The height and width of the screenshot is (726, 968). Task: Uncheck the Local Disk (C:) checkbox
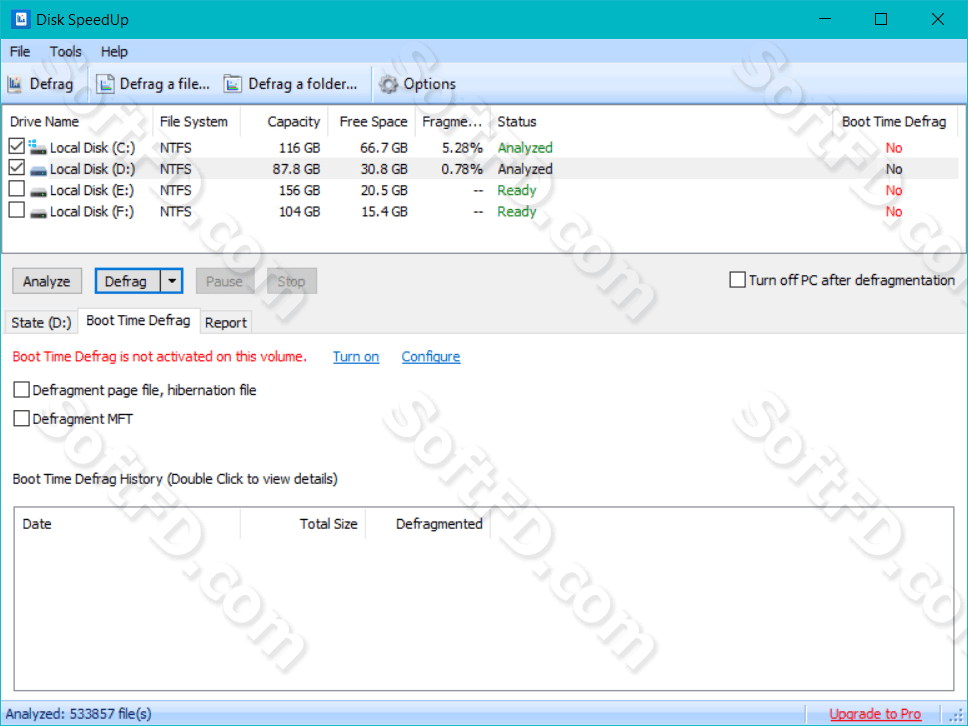17,146
